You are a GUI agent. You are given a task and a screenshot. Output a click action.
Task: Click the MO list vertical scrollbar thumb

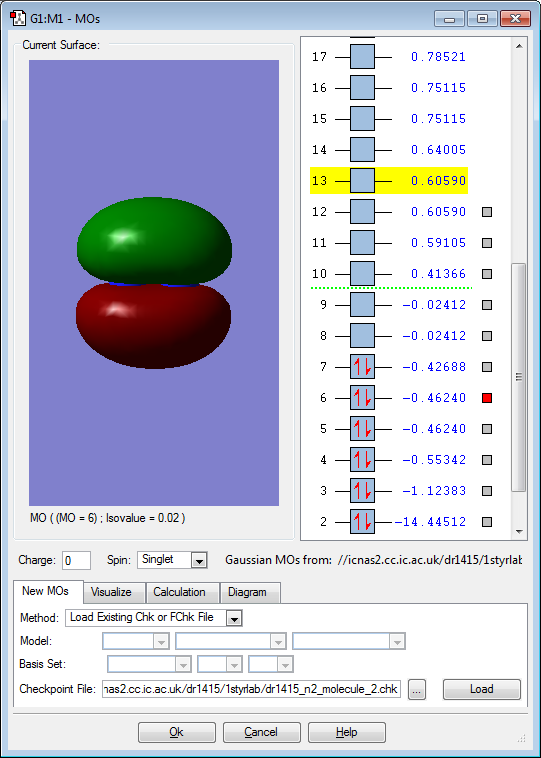coord(519,377)
